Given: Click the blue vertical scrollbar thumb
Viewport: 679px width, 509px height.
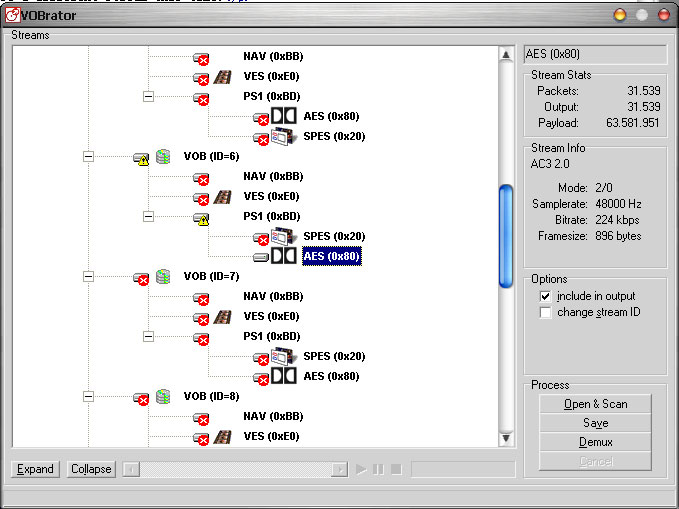Looking at the screenshot, I should pyautogui.click(x=506, y=236).
